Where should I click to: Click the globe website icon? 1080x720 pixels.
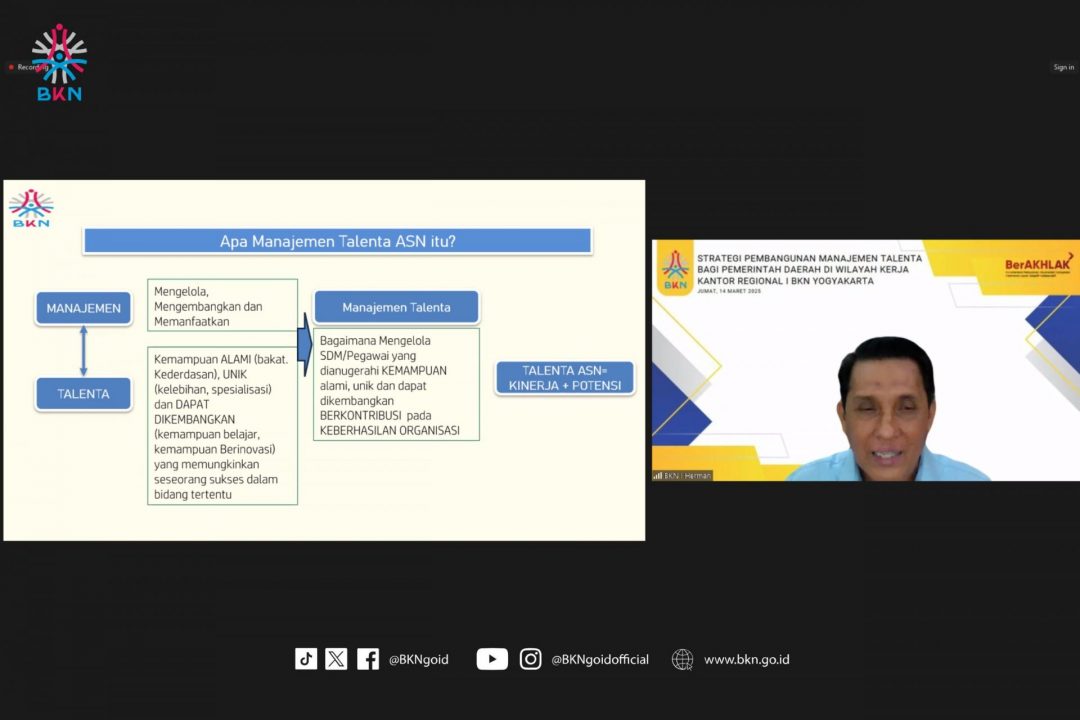(x=683, y=659)
